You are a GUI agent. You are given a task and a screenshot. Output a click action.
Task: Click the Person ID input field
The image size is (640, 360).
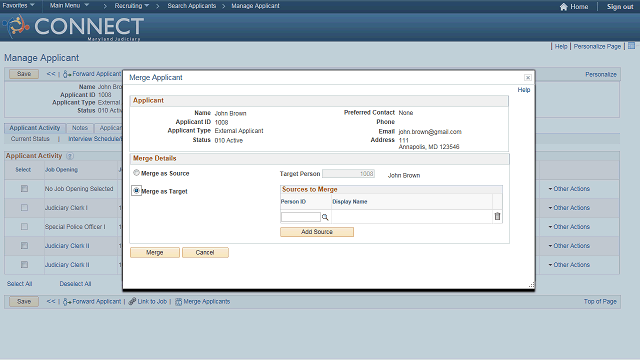tap(301, 217)
